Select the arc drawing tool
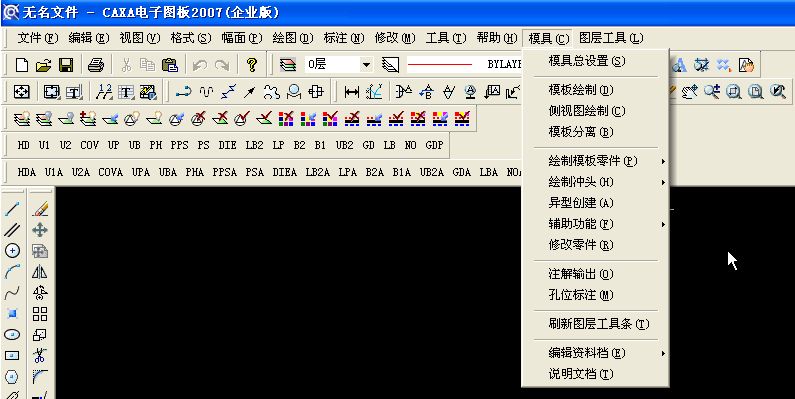The image size is (795, 399). pyautogui.click(x=12, y=272)
